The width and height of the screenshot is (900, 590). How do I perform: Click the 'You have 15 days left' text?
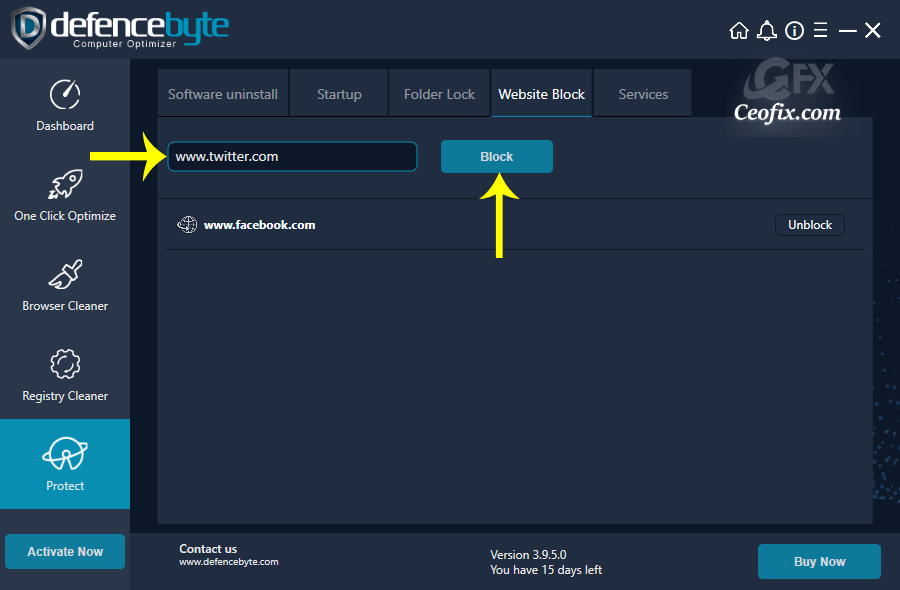[x=546, y=570]
